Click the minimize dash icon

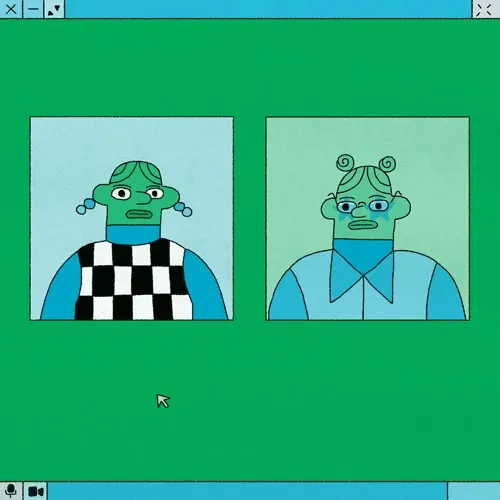(33, 9)
